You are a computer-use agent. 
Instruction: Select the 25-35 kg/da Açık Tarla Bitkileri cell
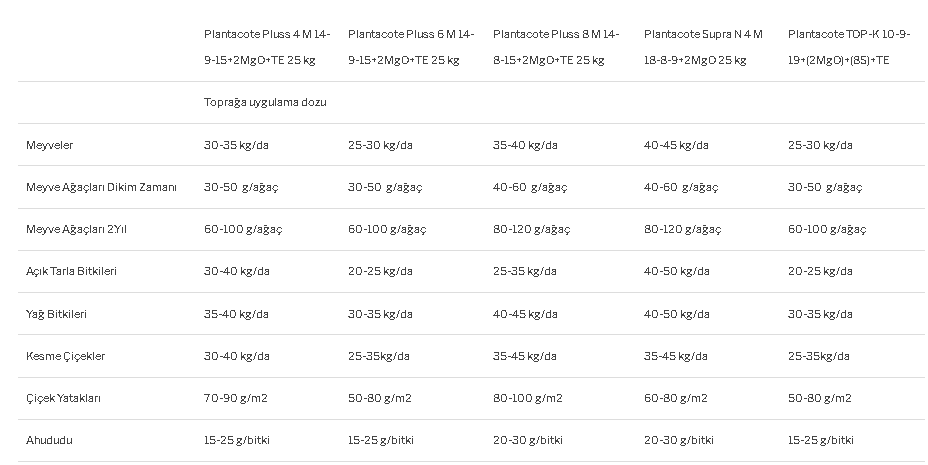click(x=525, y=272)
